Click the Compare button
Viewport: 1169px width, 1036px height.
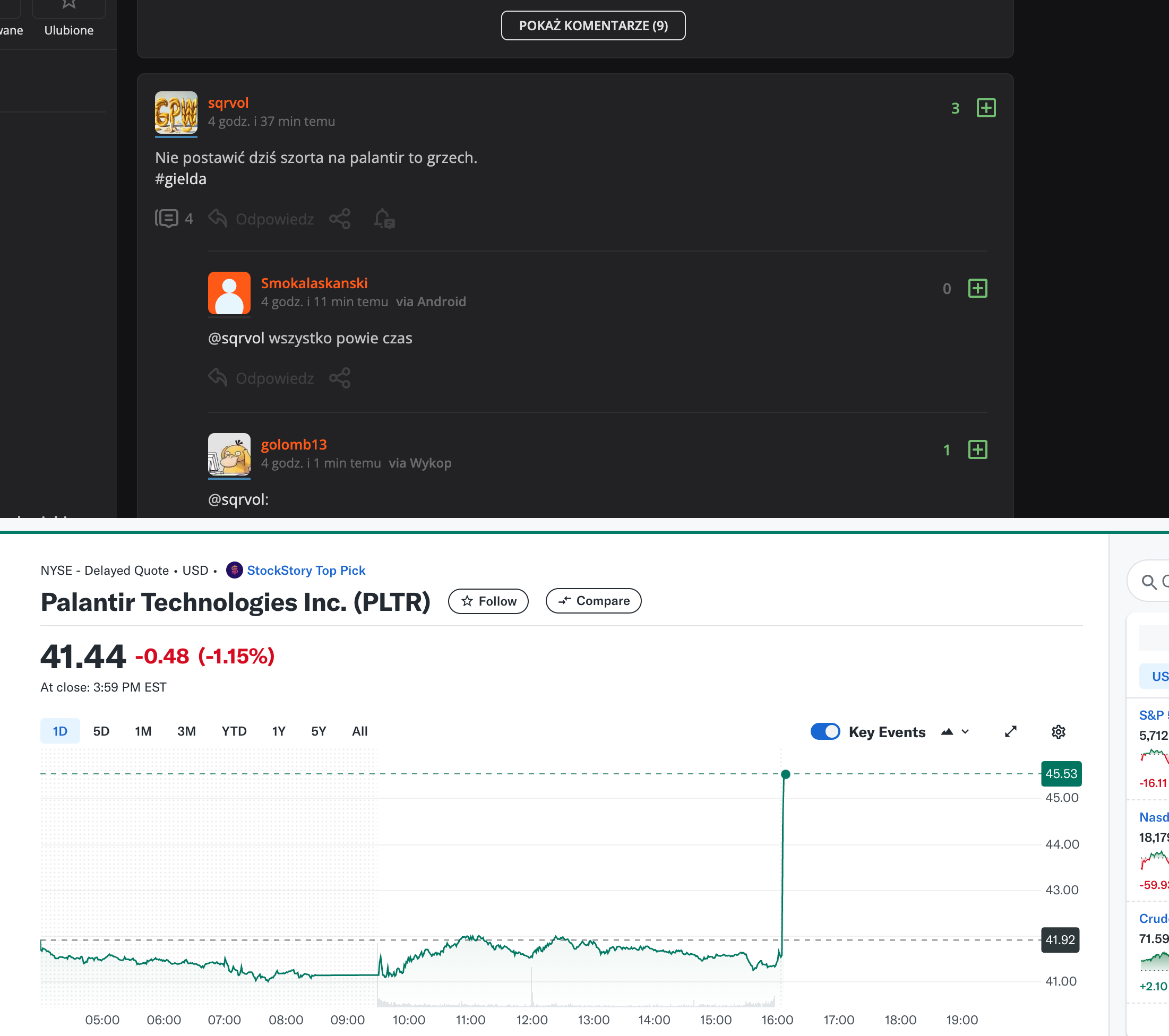pos(593,601)
